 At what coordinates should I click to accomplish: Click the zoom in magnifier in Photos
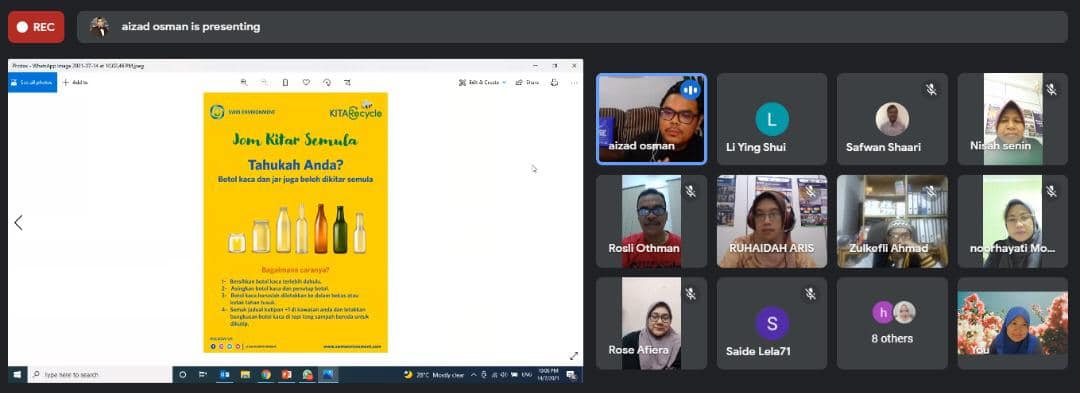coord(244,83)
